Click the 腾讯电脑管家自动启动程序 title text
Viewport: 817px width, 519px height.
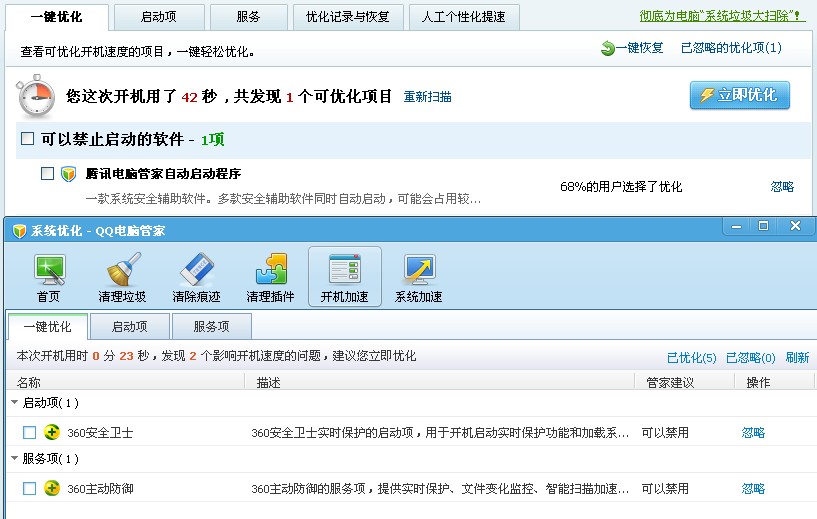pos(163,174)
